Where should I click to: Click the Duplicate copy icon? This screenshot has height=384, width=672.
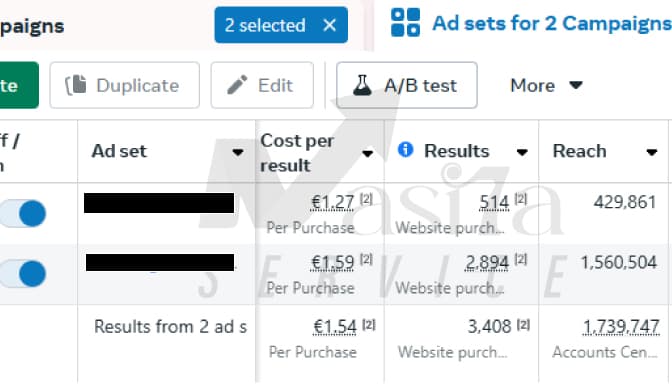(x=76, y=85)
